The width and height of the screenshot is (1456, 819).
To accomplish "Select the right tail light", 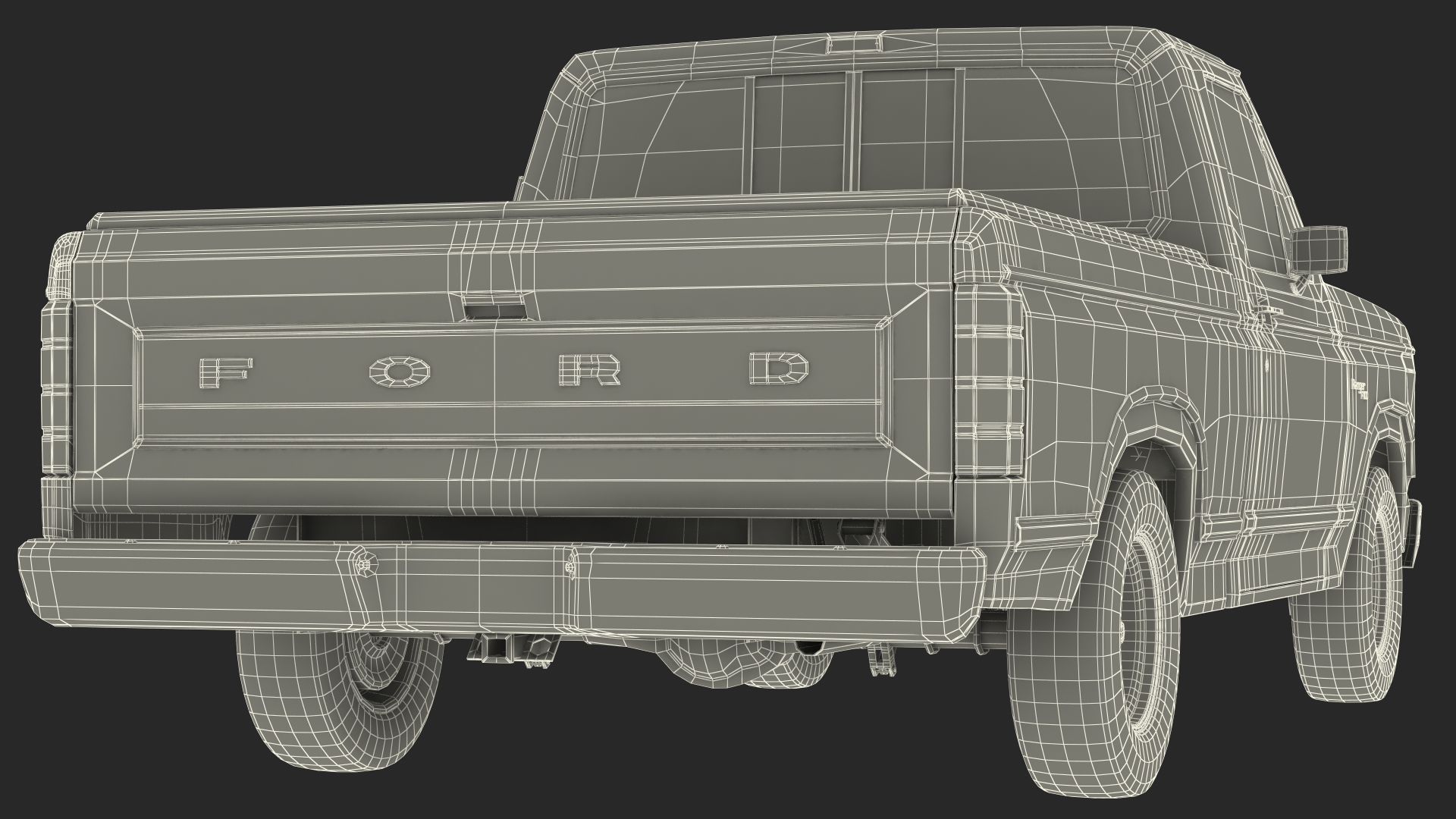I will [x=987, y=381].
